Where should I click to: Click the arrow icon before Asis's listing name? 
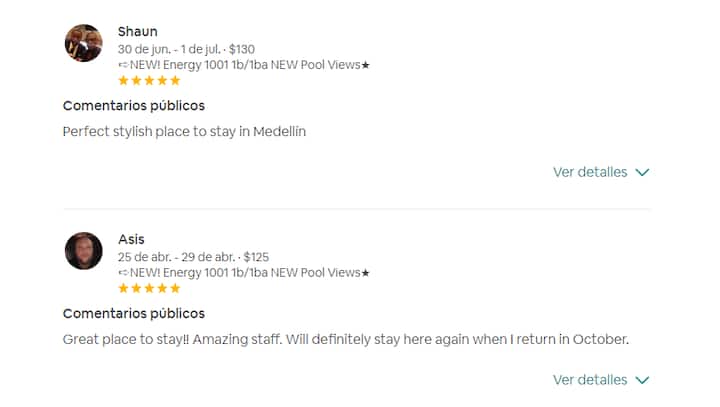[122, 273]
